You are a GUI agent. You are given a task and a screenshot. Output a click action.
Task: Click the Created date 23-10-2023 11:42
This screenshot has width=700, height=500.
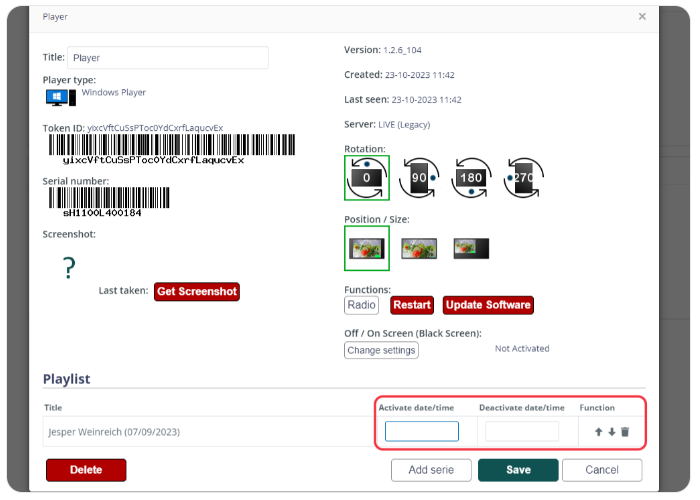(x=420, y=75)
